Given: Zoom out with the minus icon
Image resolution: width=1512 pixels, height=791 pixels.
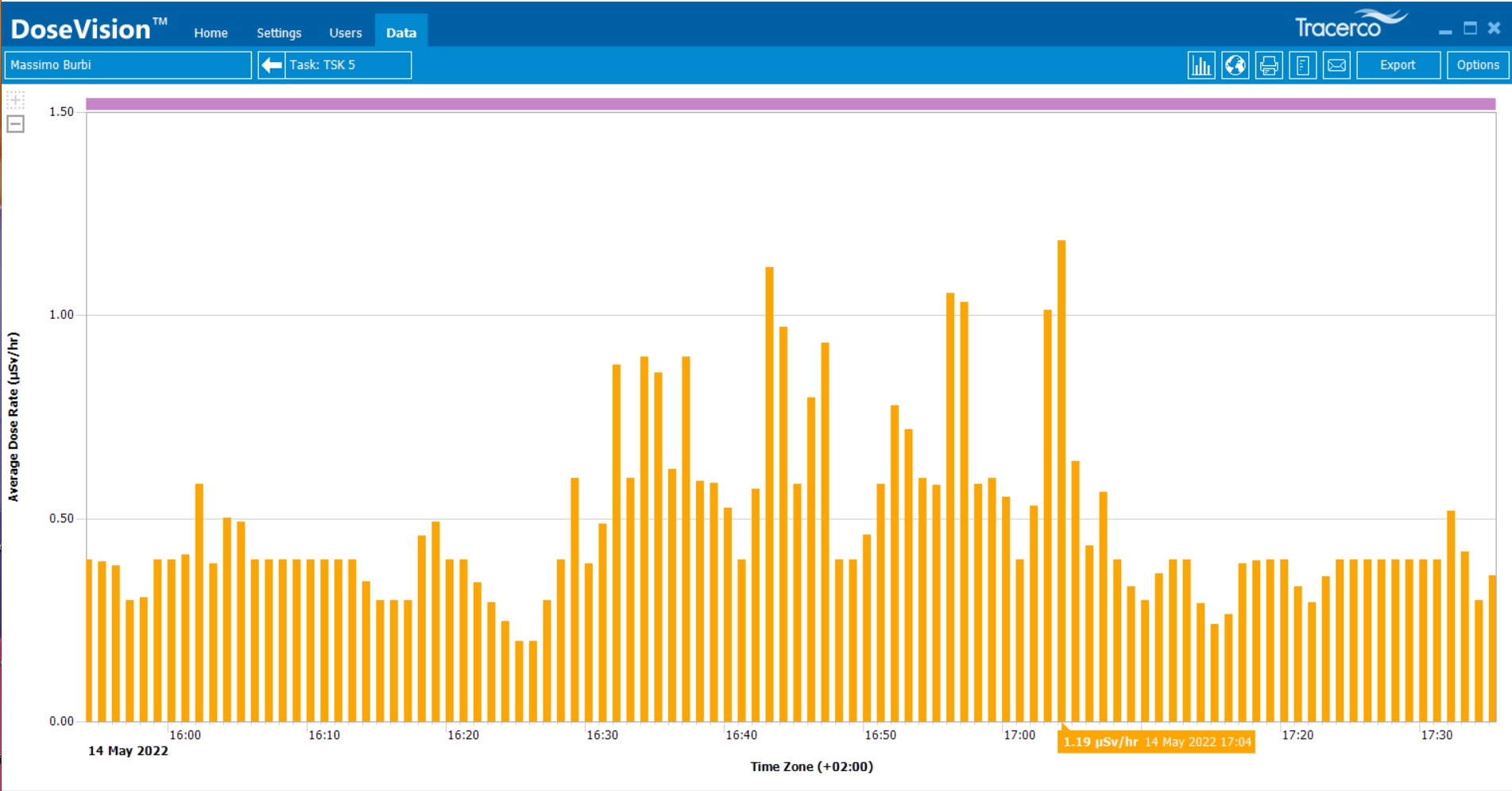Looking at the screenshot, I should (x=15, y=124).
